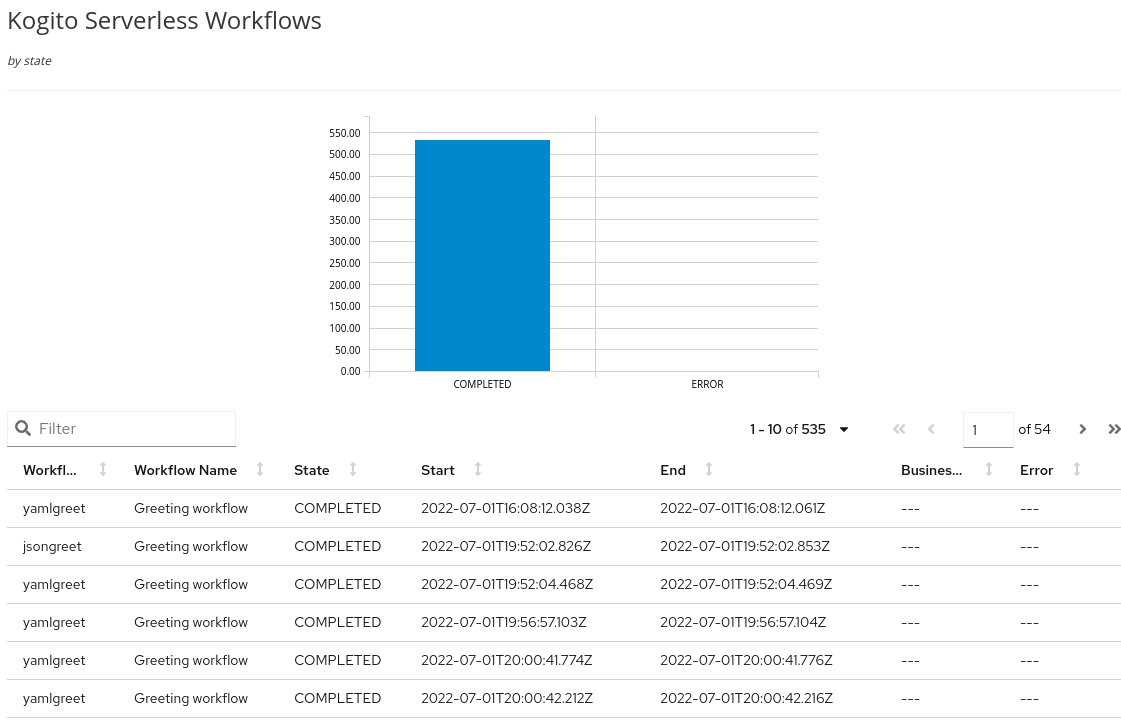Sort by the Business key column
1121x724 pixels.
(x=988, y=470)
